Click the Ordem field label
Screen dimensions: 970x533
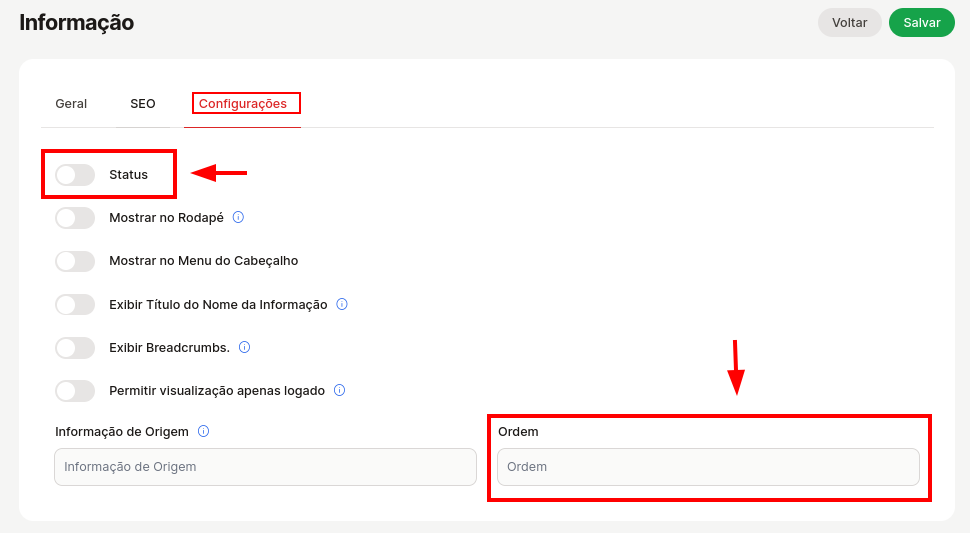tap(518, 432)
